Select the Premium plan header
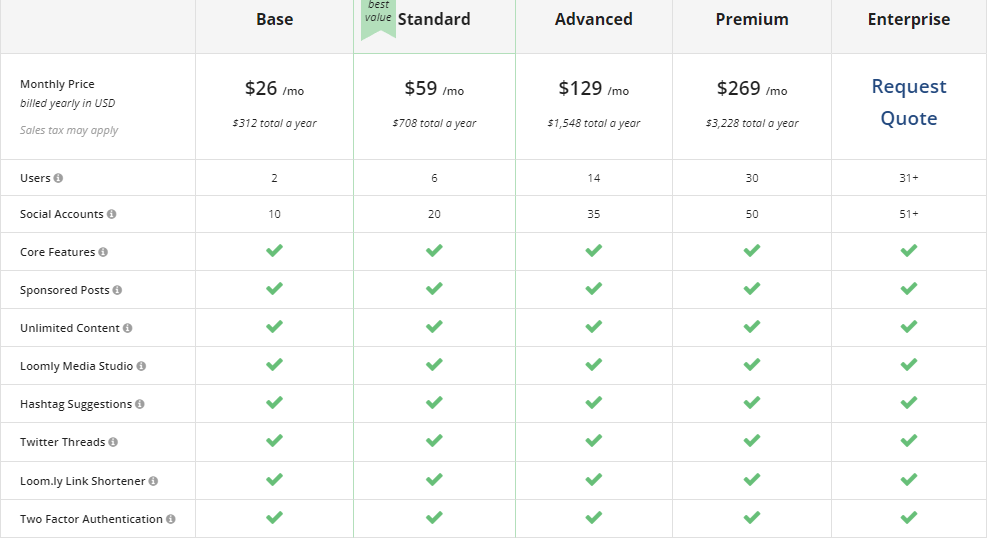The height and width of the screenshot is (538, 987). click(752, 19)
